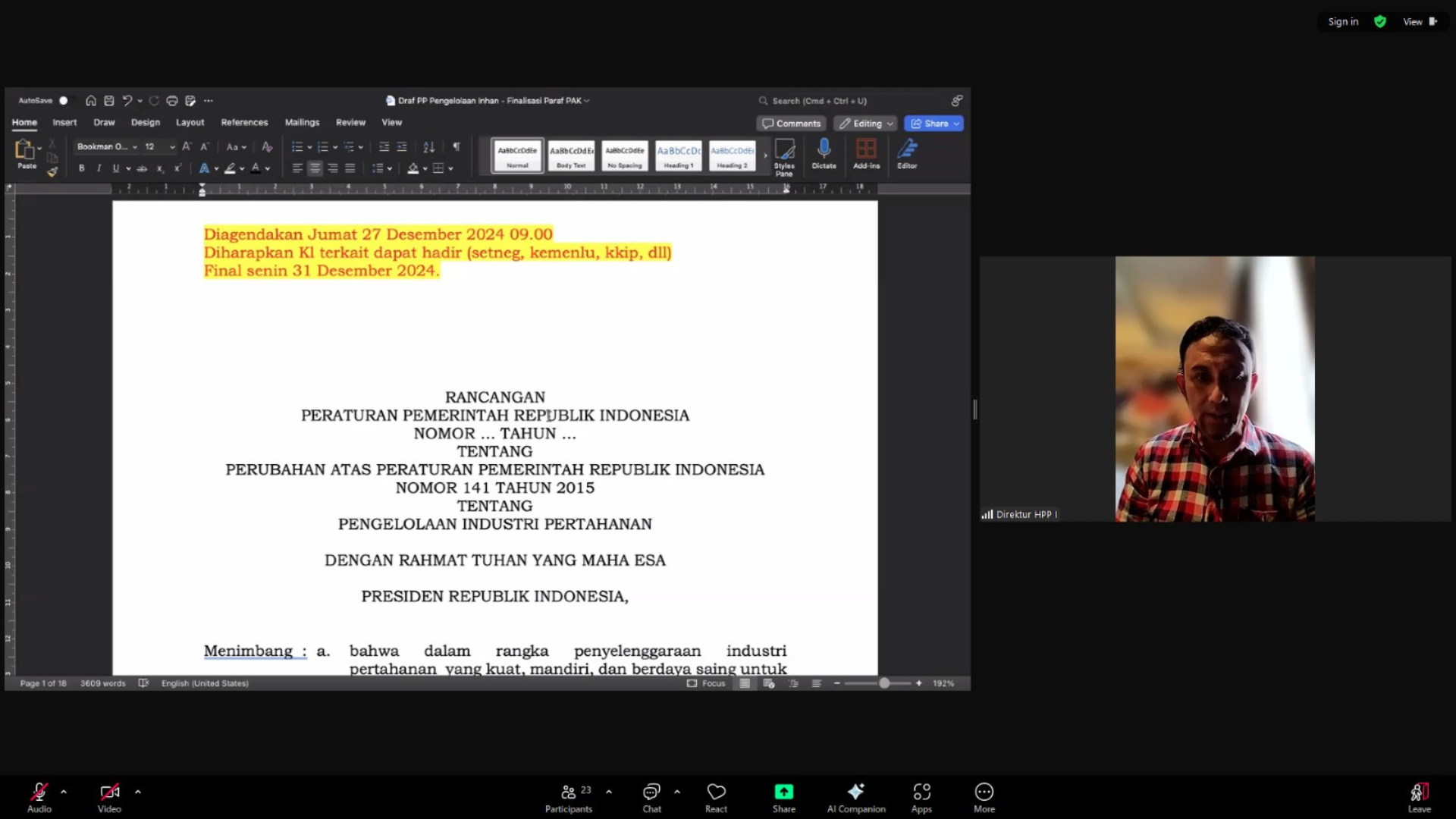This screenshot has width=1456, height=819.
Task: Justify paragraph text
Action: click(350, 168)
